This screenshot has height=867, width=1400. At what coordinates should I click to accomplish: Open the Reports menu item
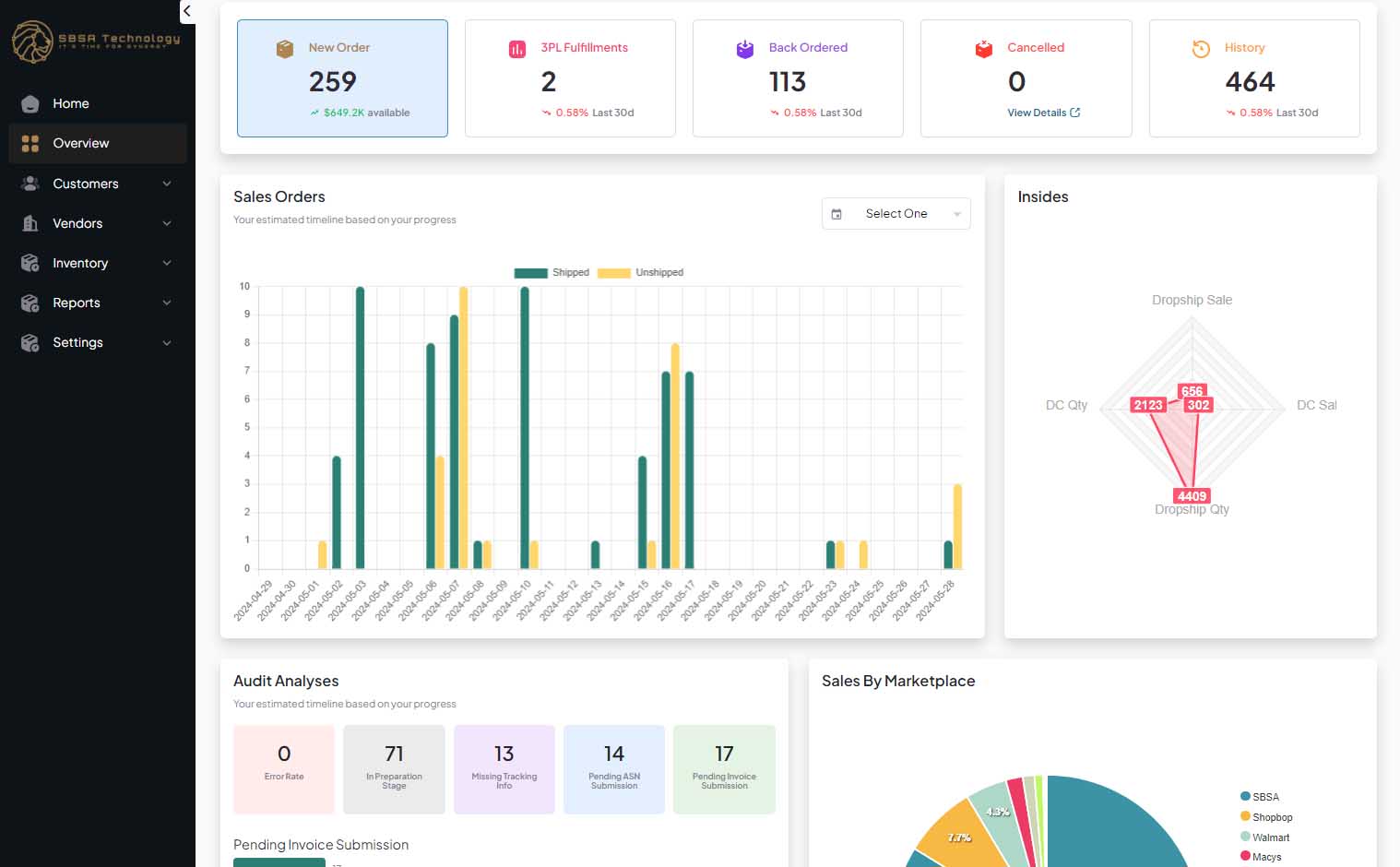[98, 303]
